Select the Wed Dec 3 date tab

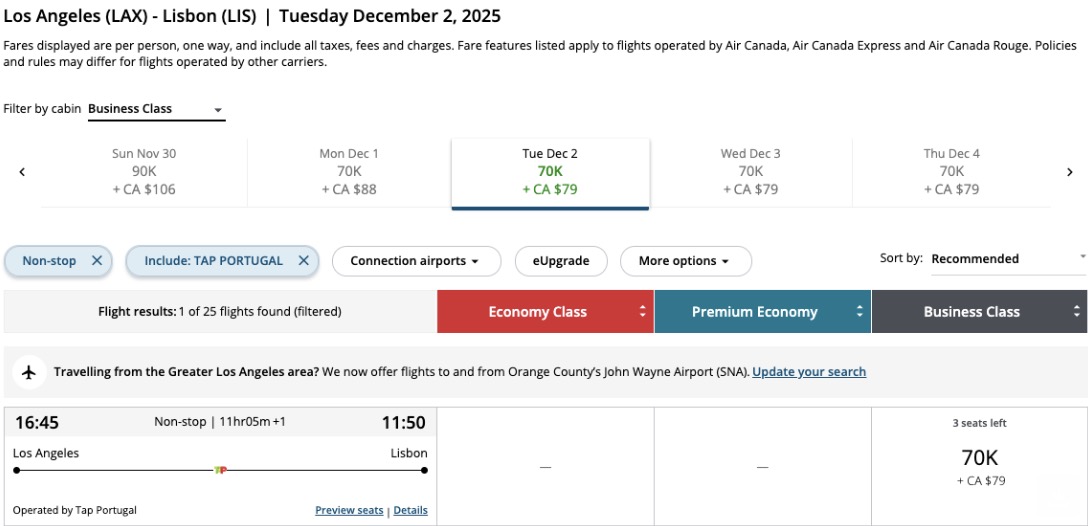(750, 171)
